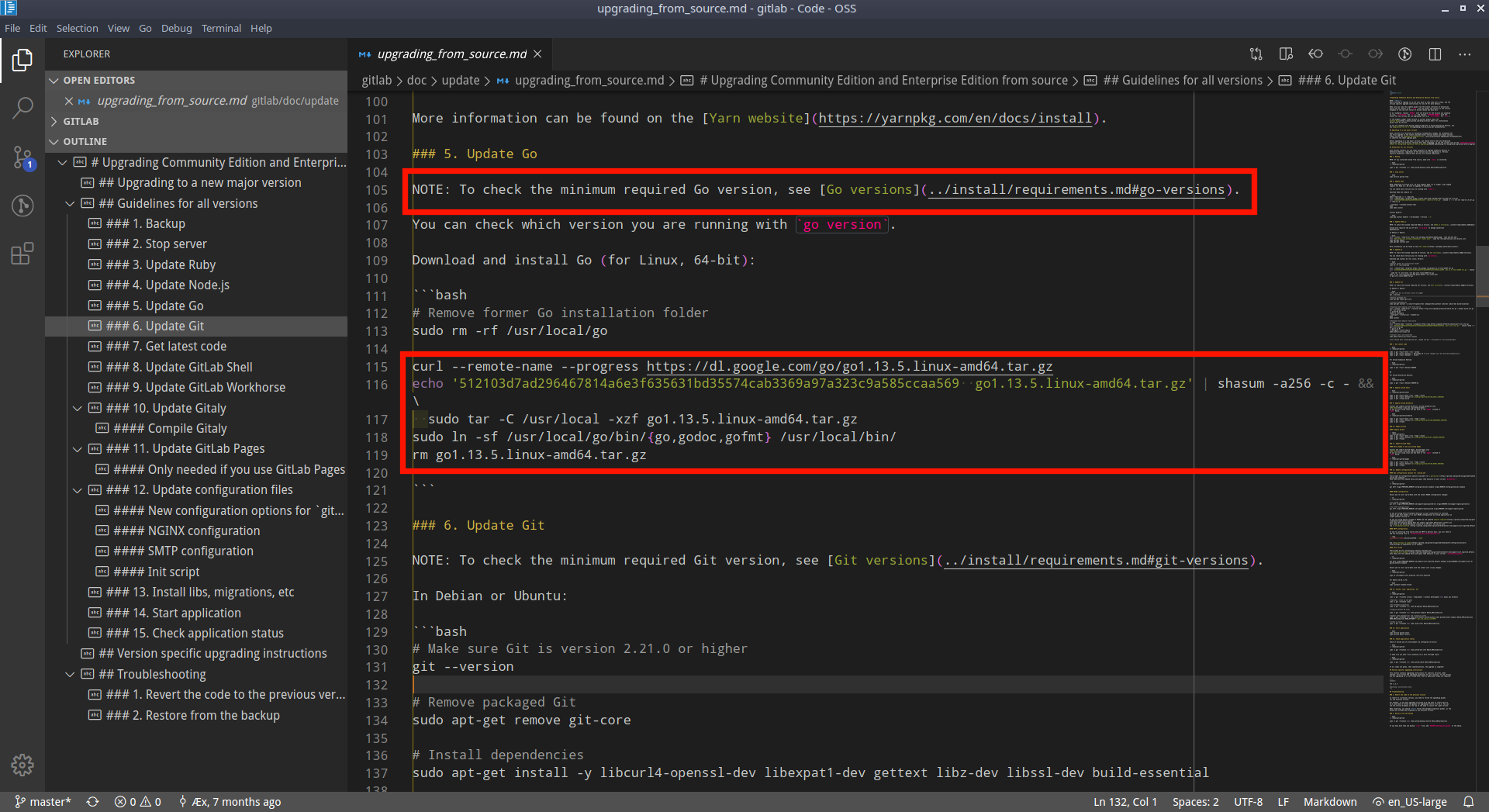Click the git-versions requirements link
The image size is (1489, 812).
[1096, 561]
